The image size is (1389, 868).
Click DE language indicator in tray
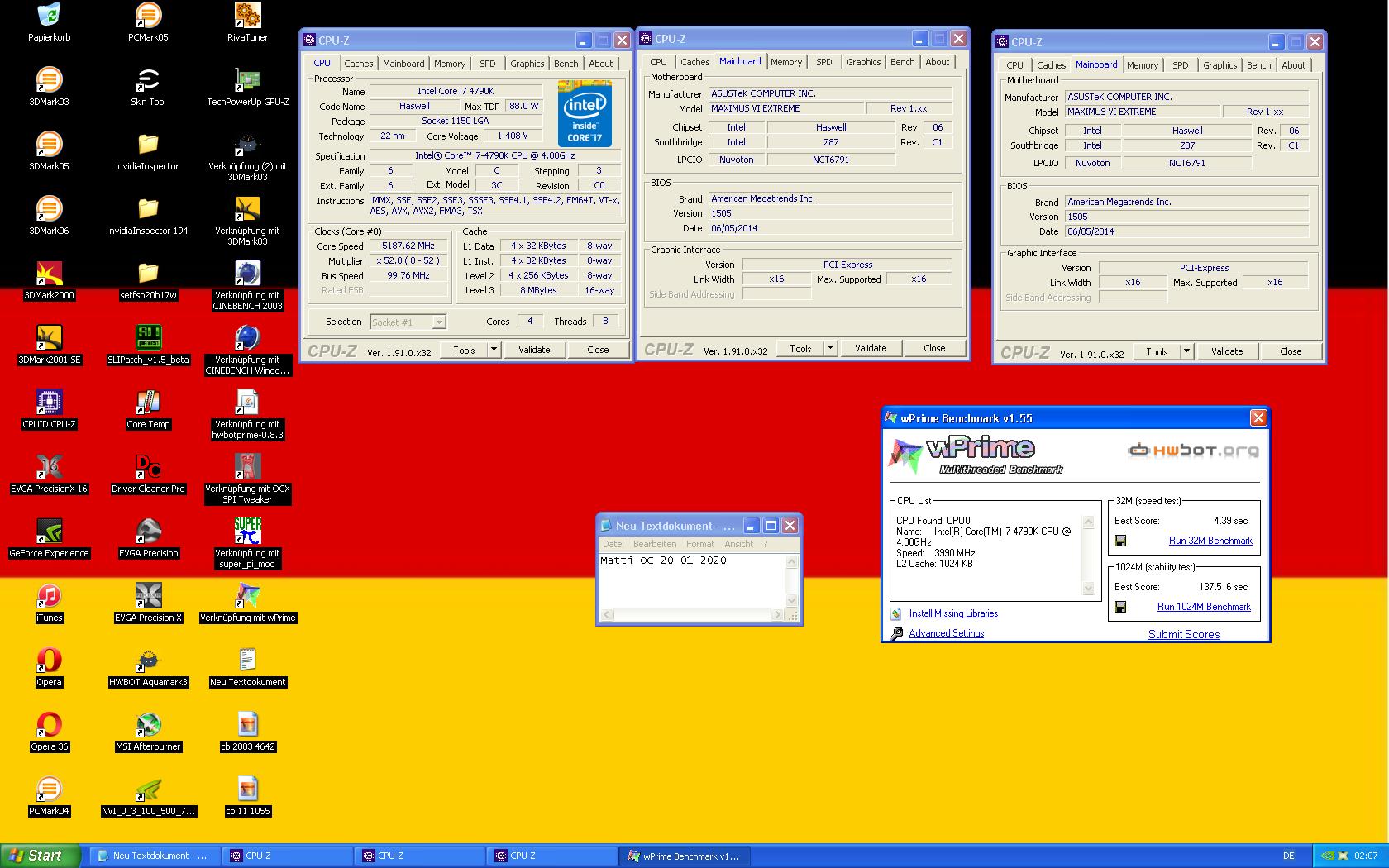(x=1289, y=856)
